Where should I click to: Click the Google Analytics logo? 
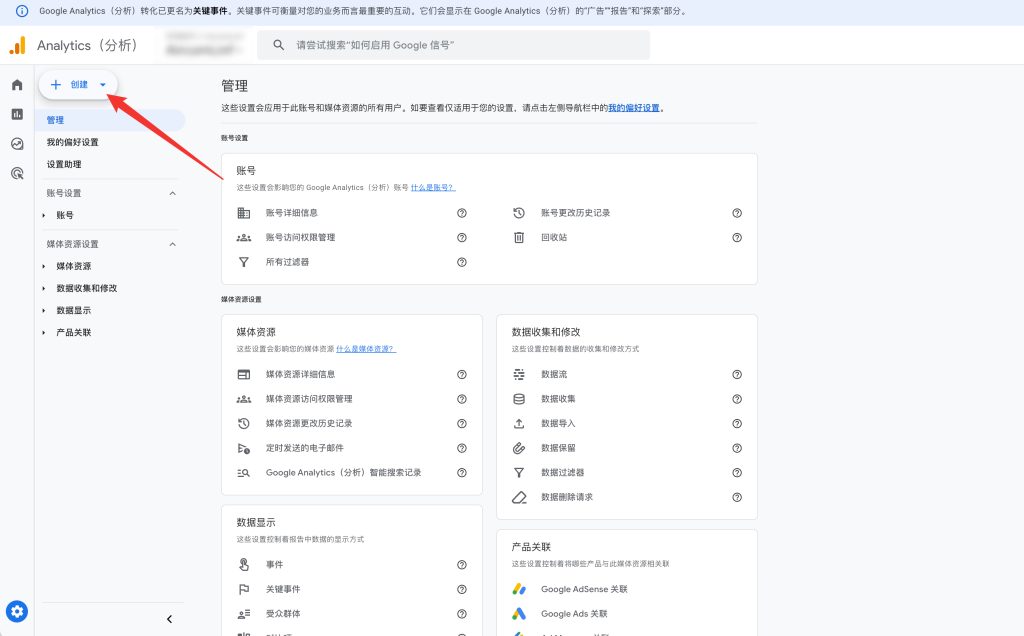coord(18,45)
